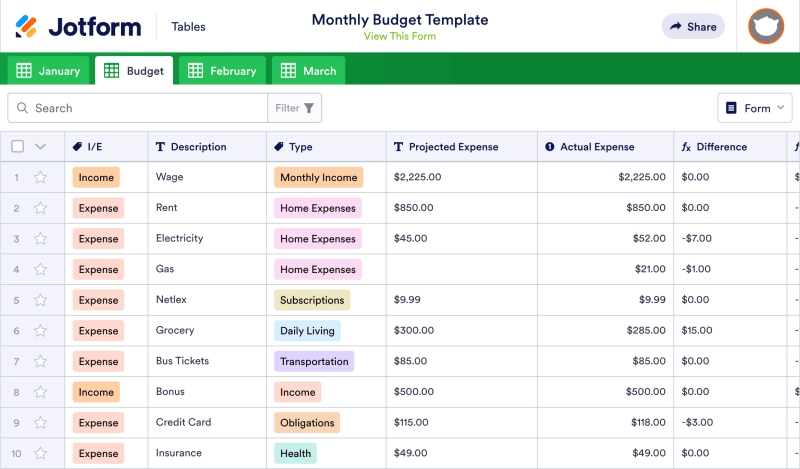Screen dimensions: 800x469
Task: Switch to the February tab
Action: (x=222, y=71)
